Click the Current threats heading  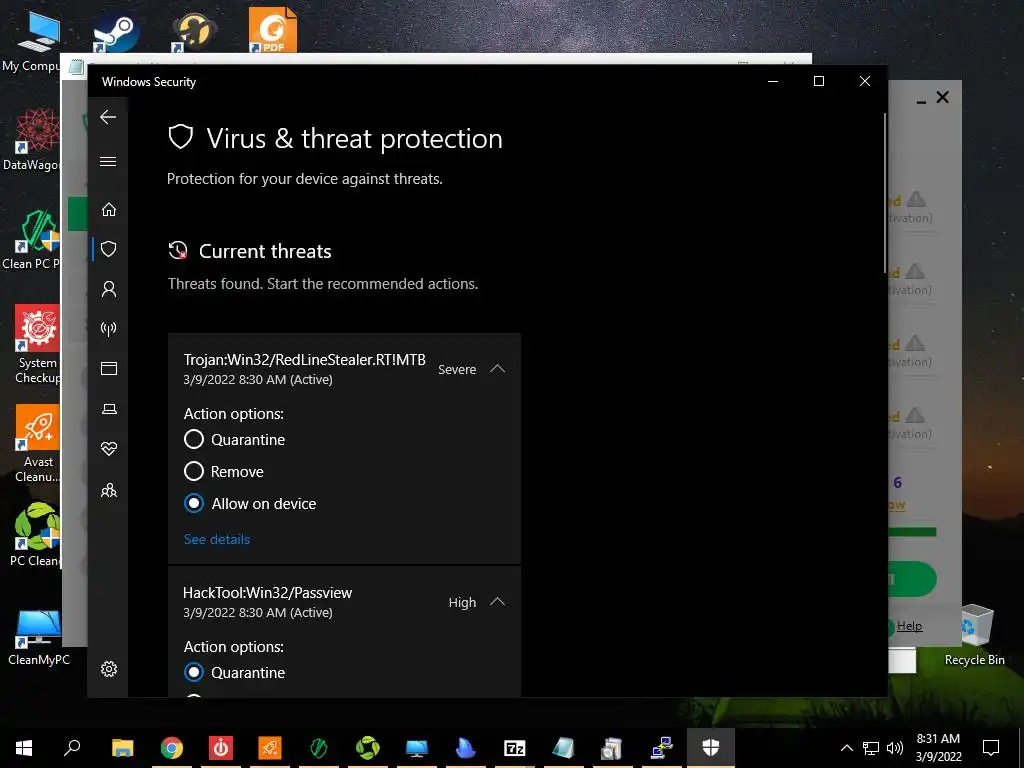point(265,251)
